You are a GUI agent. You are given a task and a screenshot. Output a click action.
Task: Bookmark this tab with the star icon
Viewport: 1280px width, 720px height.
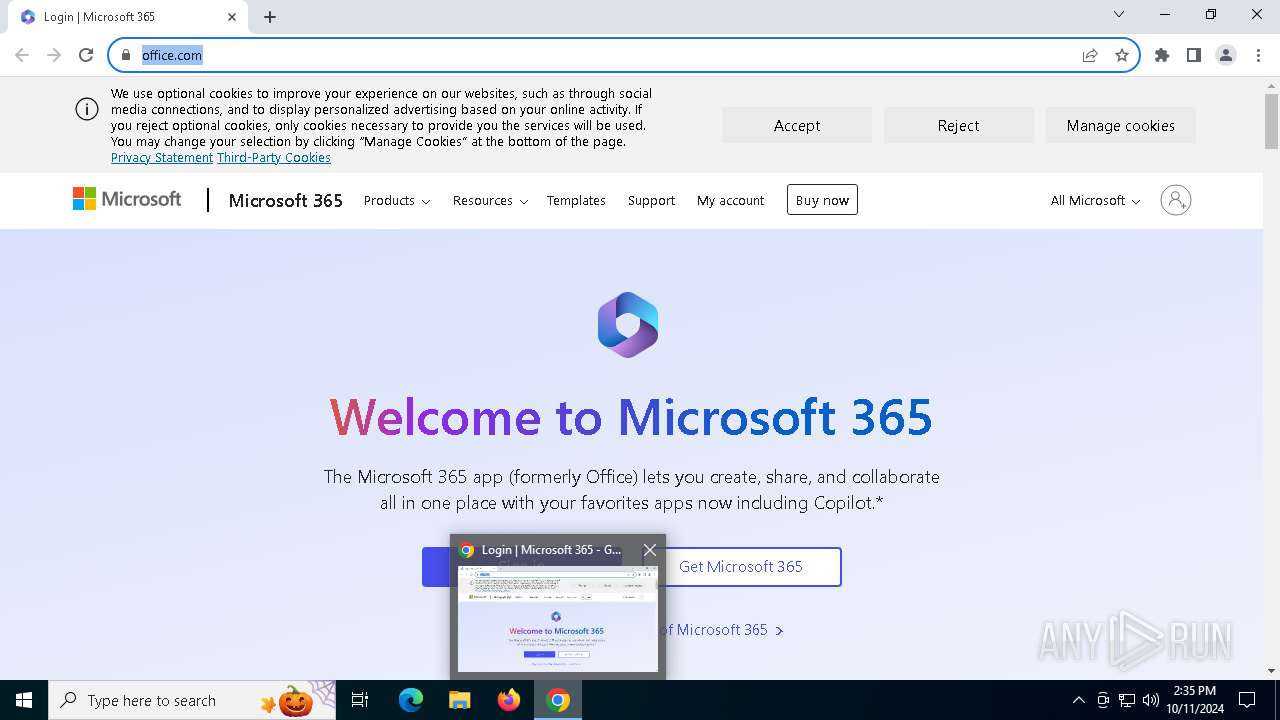[x=1122, y=55]
